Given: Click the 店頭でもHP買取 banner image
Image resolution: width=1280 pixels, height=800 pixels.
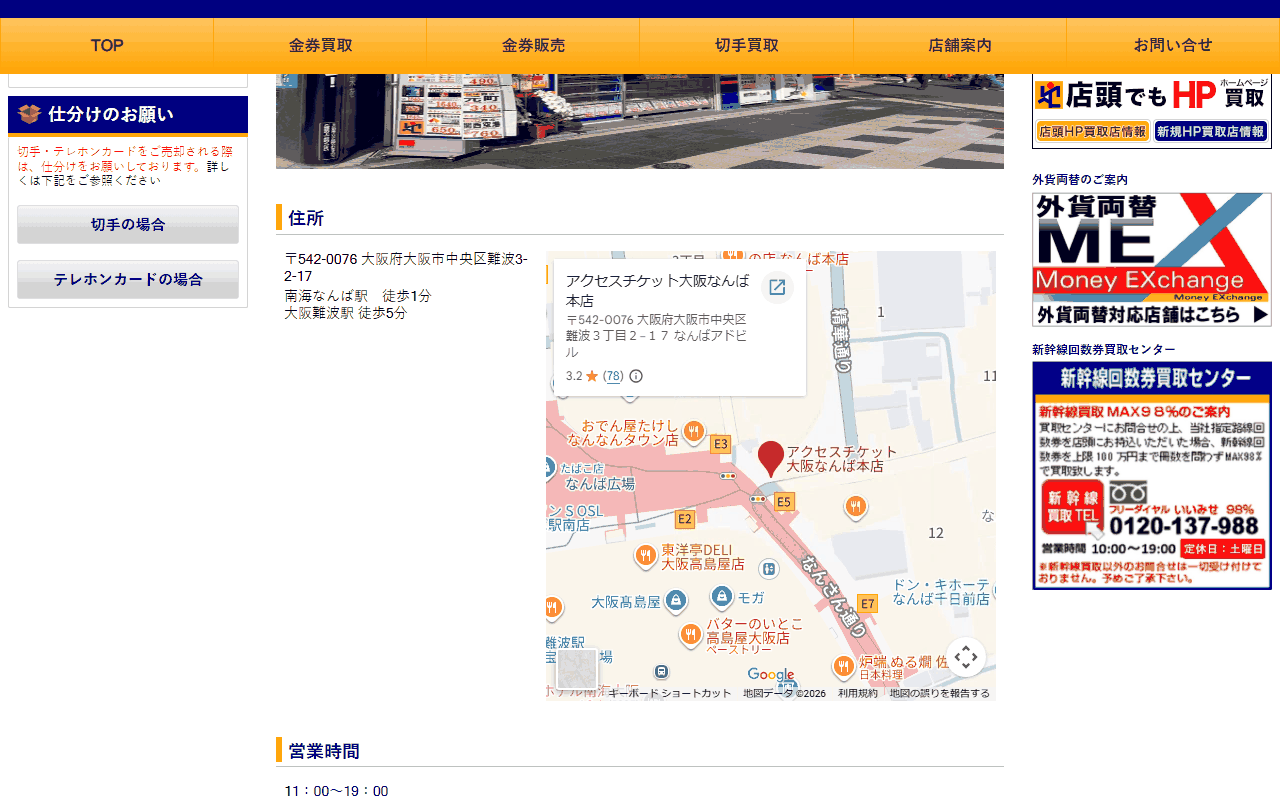Looking at the screenshot, I should click(x=1152, y=111).
